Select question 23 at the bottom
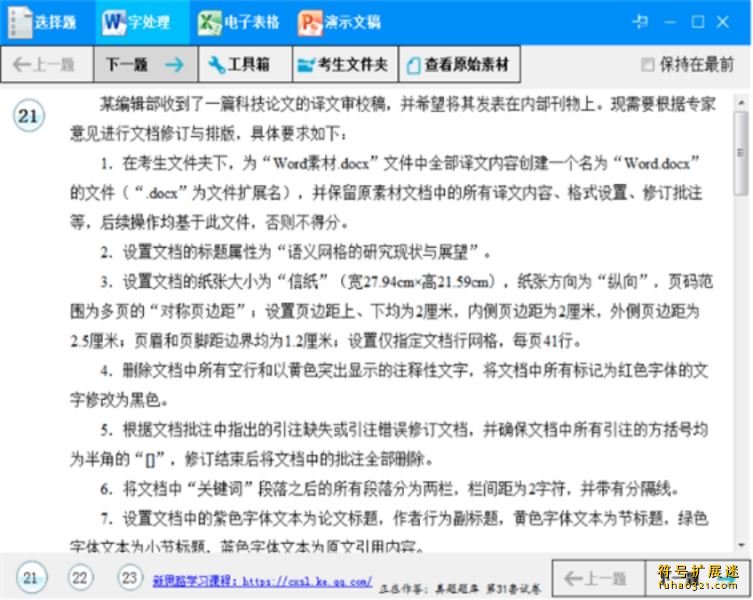Viewport: 753px width, 600px height. click(130, 577)
